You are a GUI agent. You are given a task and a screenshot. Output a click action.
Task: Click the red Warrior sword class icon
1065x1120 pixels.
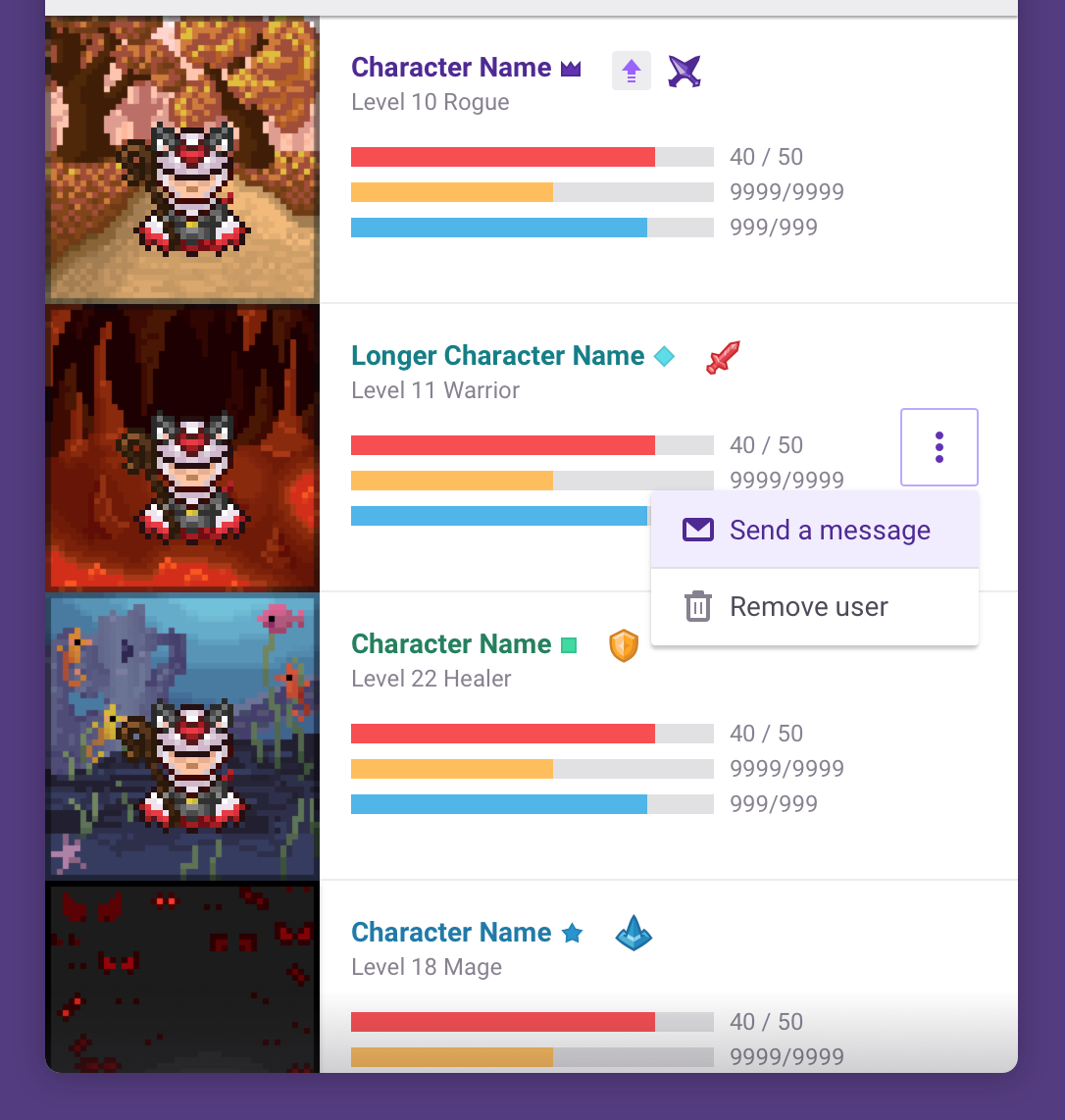click(x=723, y=357)
